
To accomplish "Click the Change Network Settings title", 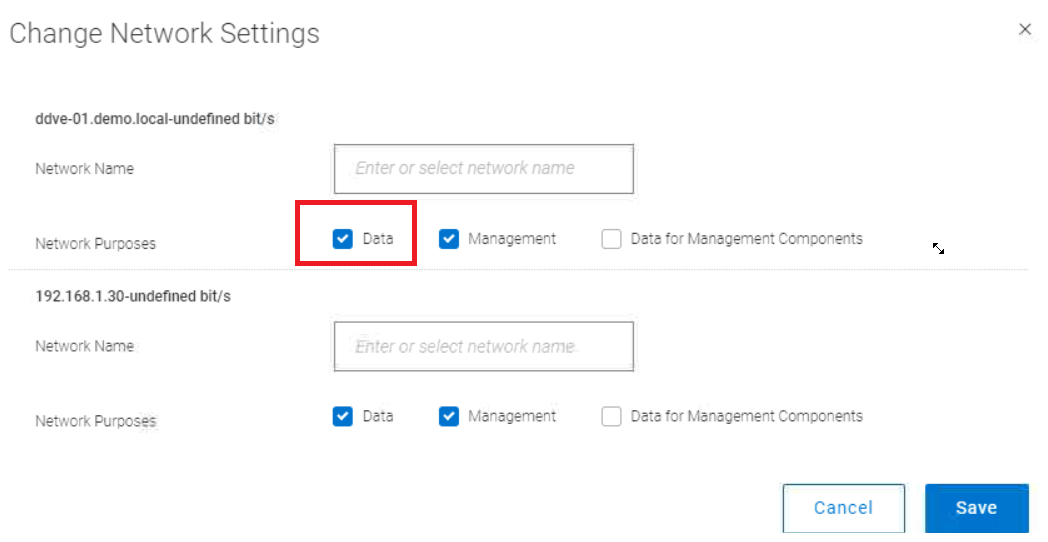I will [x=165, y=33].
